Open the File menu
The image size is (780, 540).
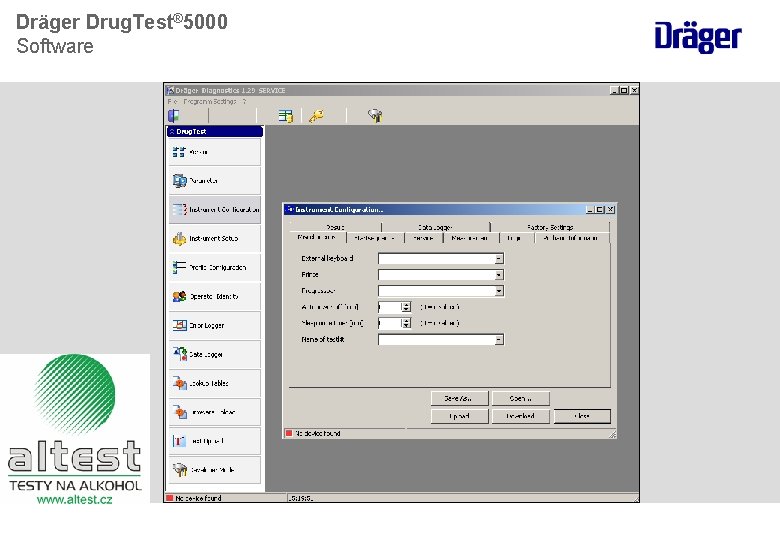(x=173, y=101)
